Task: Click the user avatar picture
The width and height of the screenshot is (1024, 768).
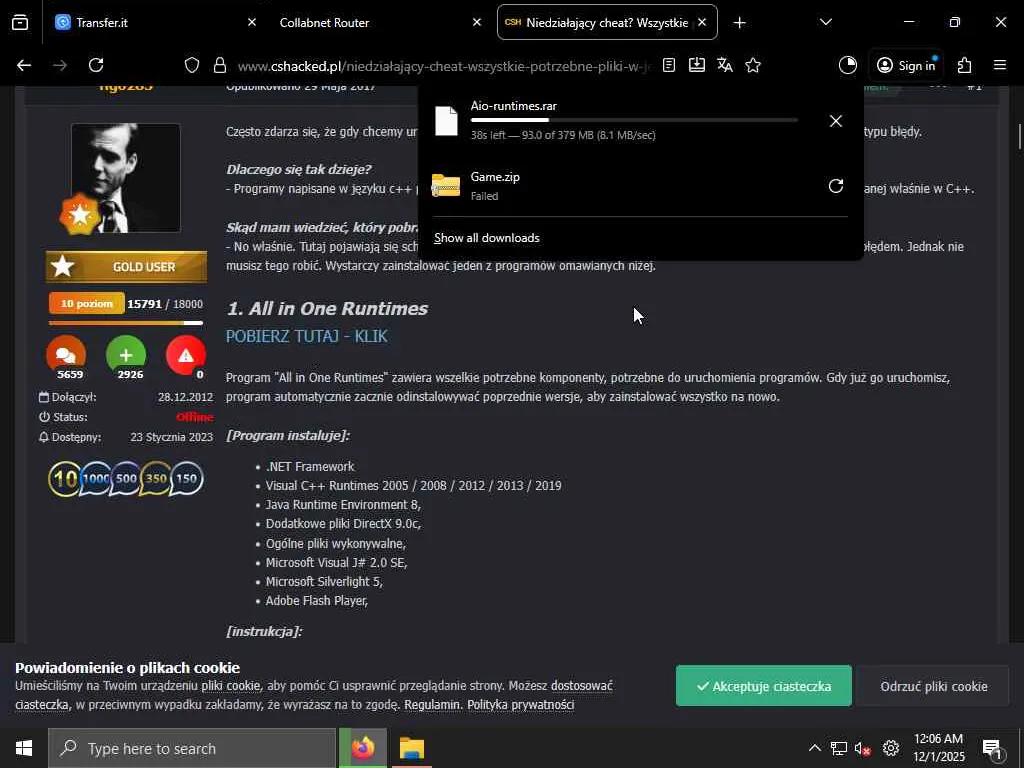Action: tap(125, 178)
